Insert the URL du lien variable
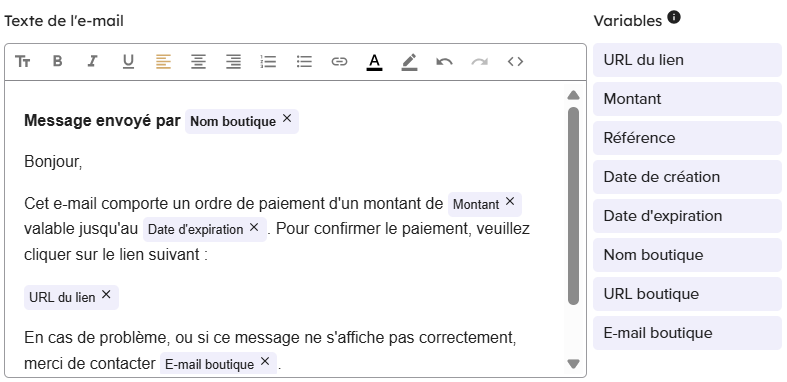Image resolution: width=787 pixels, height=382 pixels. tap(687, 60)
